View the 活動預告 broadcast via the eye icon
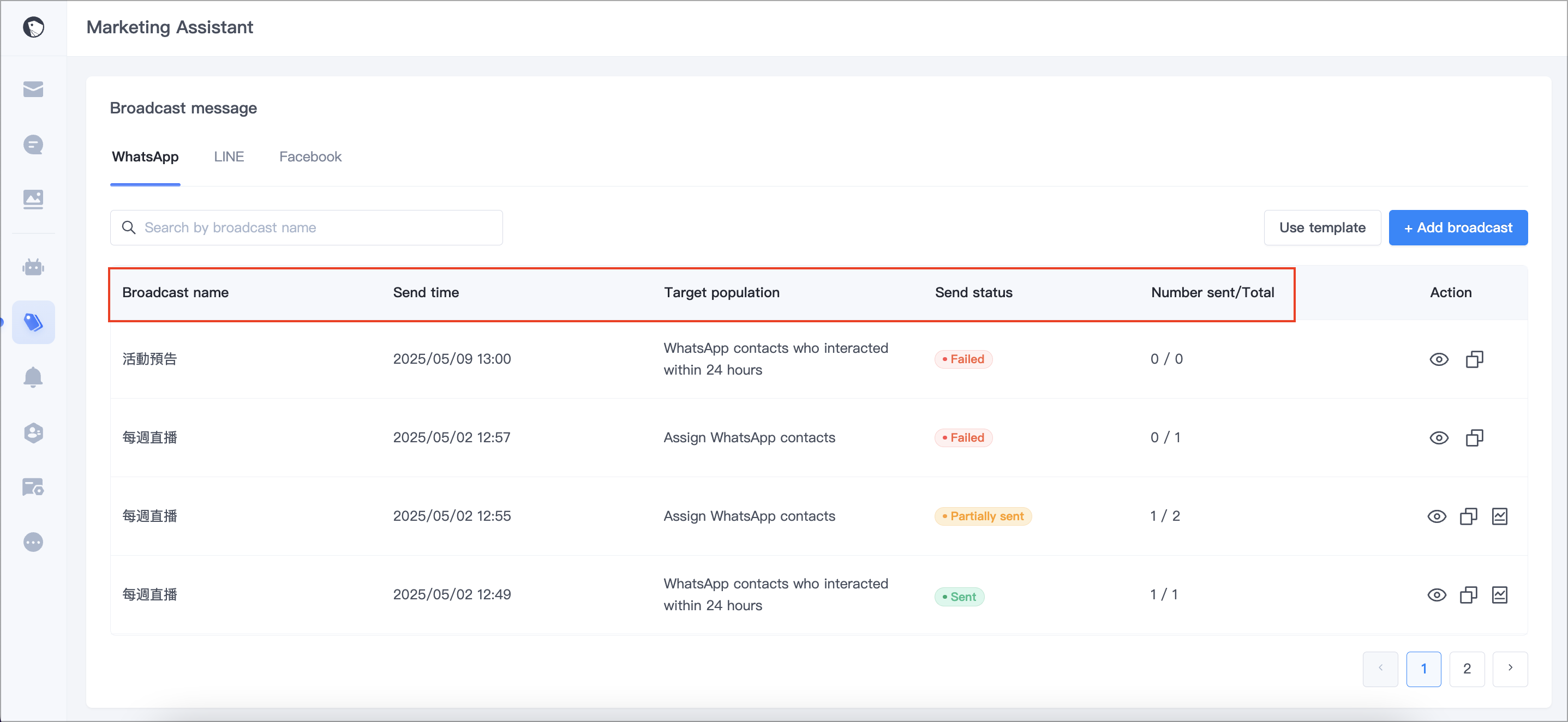Image resolution: width=1568 pixels, height=722 pixels. [1439, 359]
